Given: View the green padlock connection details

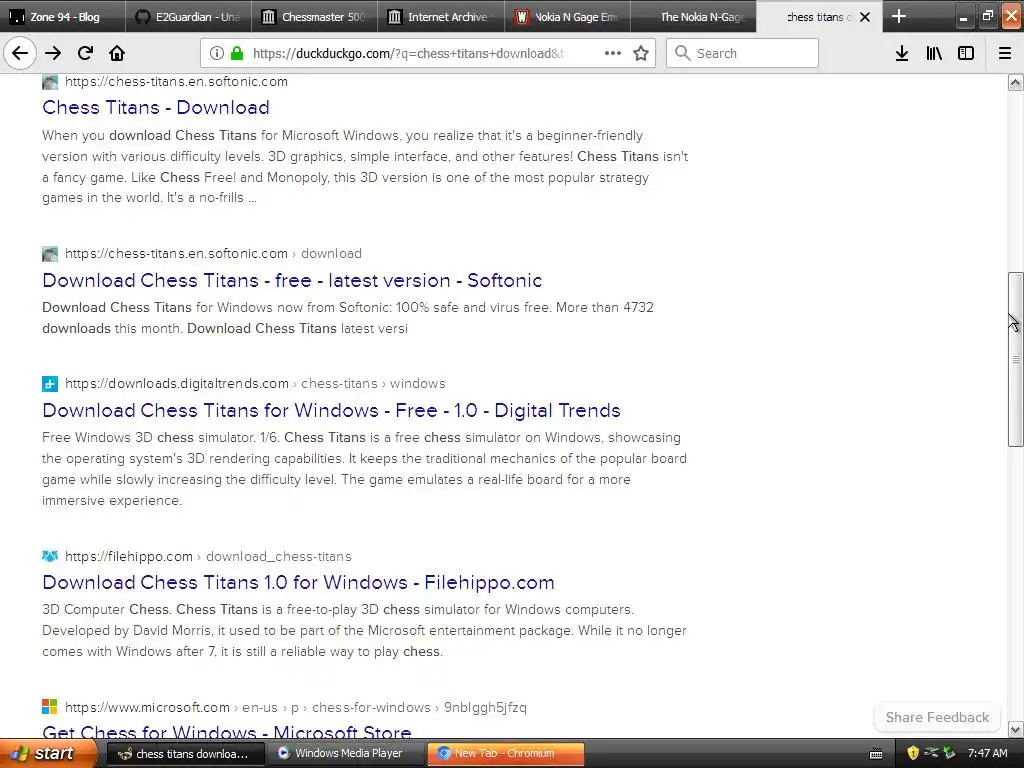Looking at the screenshot, I should pyautogui.click(x=237, y=54).
